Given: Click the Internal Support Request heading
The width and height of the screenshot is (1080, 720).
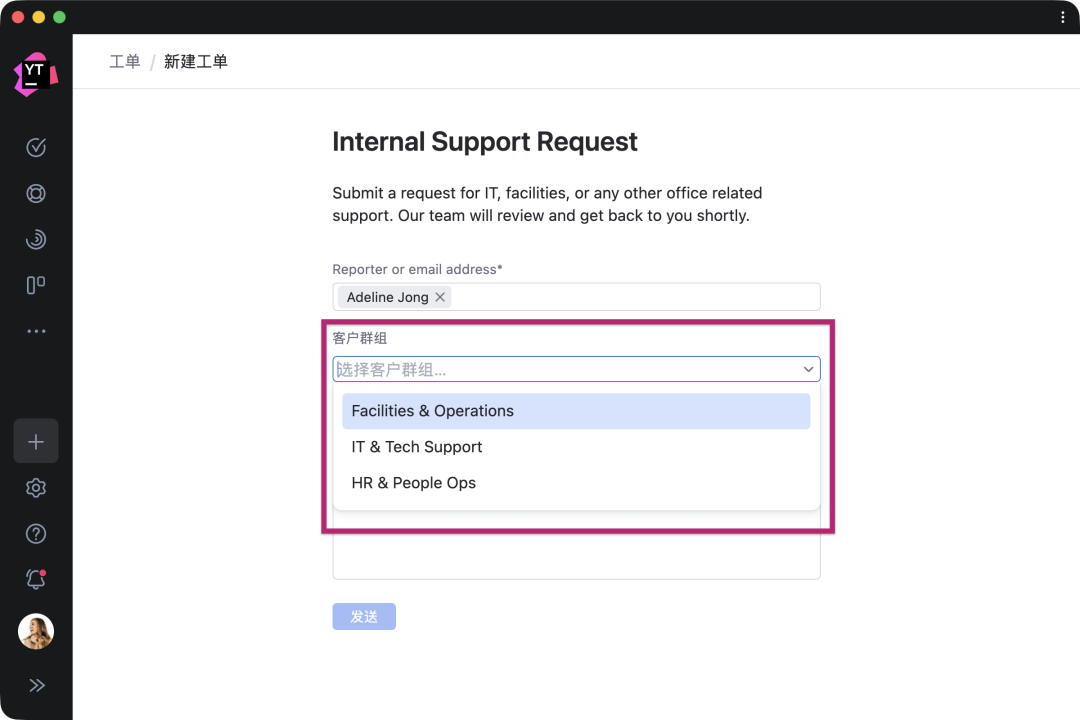Looking at the screenshot, I should pyautogui.click(x=485, y=142).
